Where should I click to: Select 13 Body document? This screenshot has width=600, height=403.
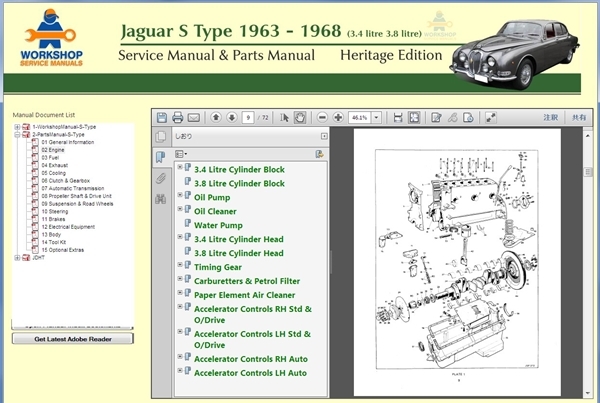click(51, 235)
